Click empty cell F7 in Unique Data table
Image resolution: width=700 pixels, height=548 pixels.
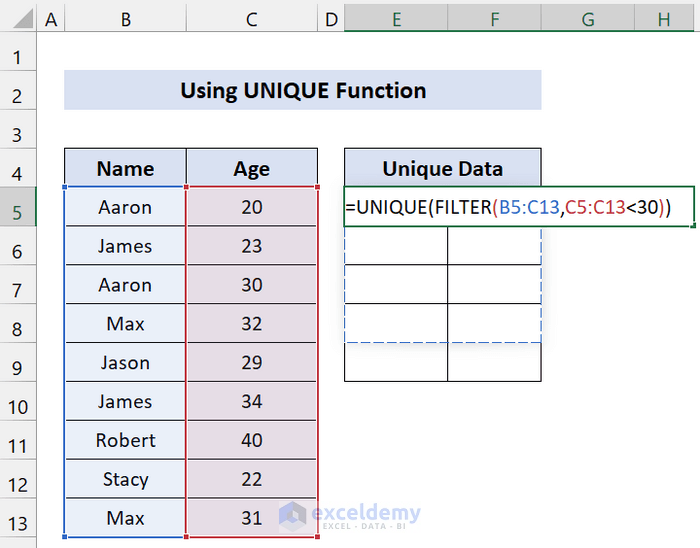point(495,285)
